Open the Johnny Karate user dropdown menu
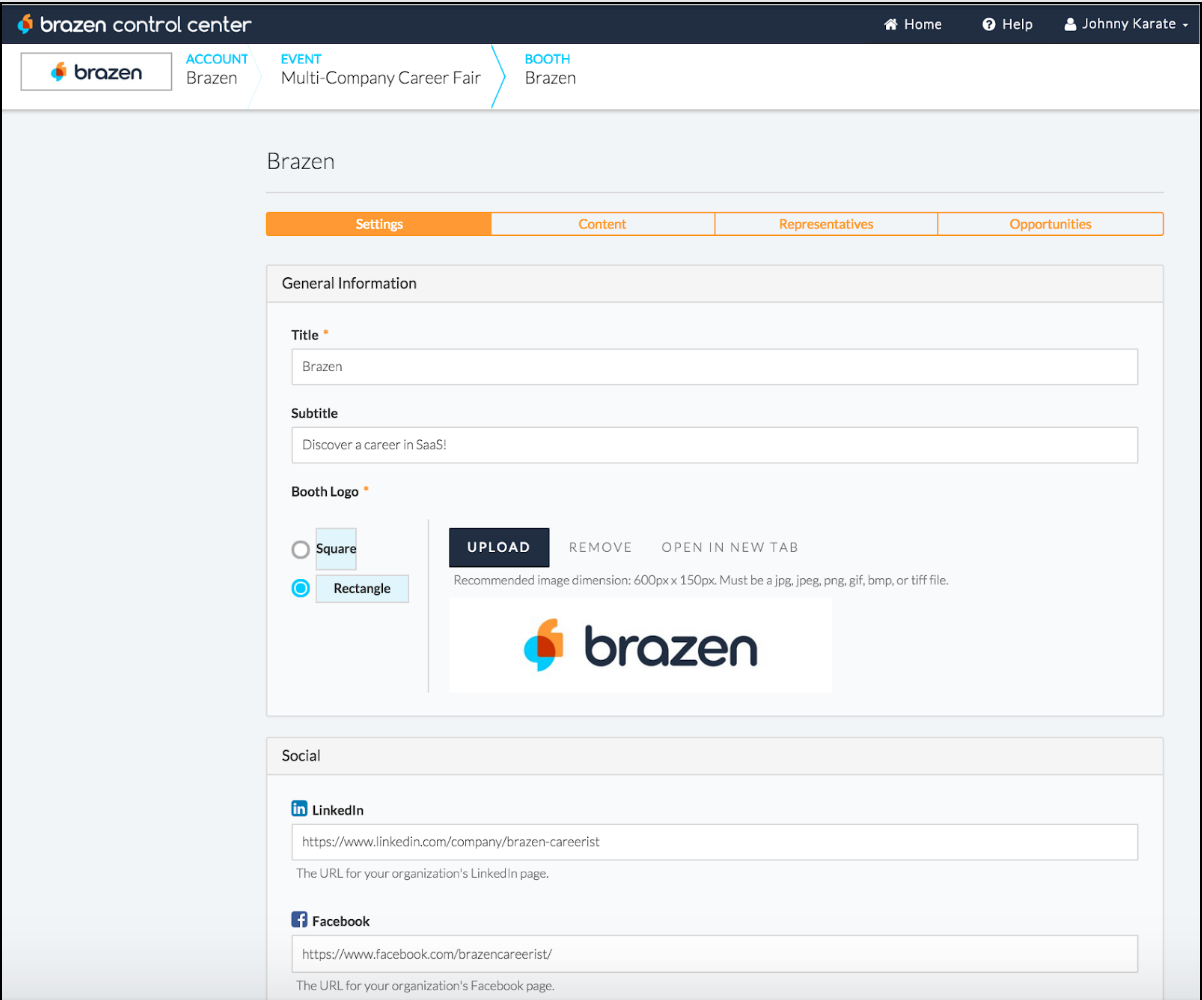Viewport: 1202px width, 1000px height. (1127, 24)
